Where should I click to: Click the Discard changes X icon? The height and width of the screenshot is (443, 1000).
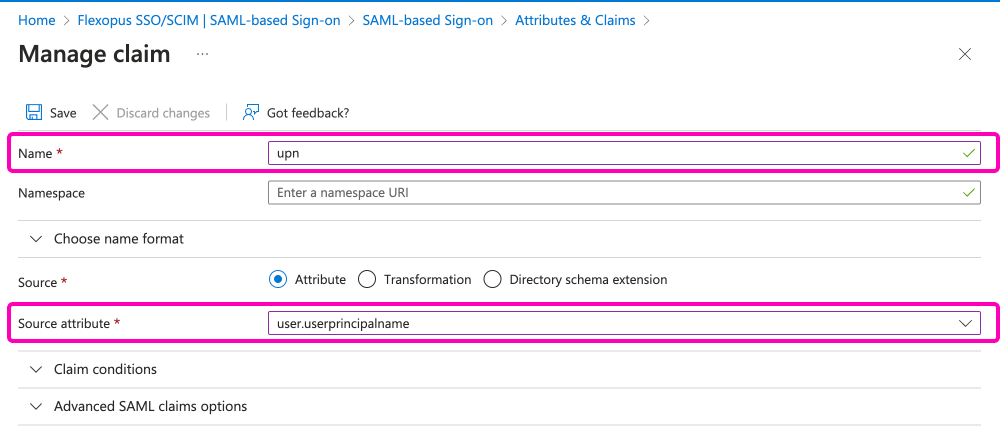coord(100,113)
